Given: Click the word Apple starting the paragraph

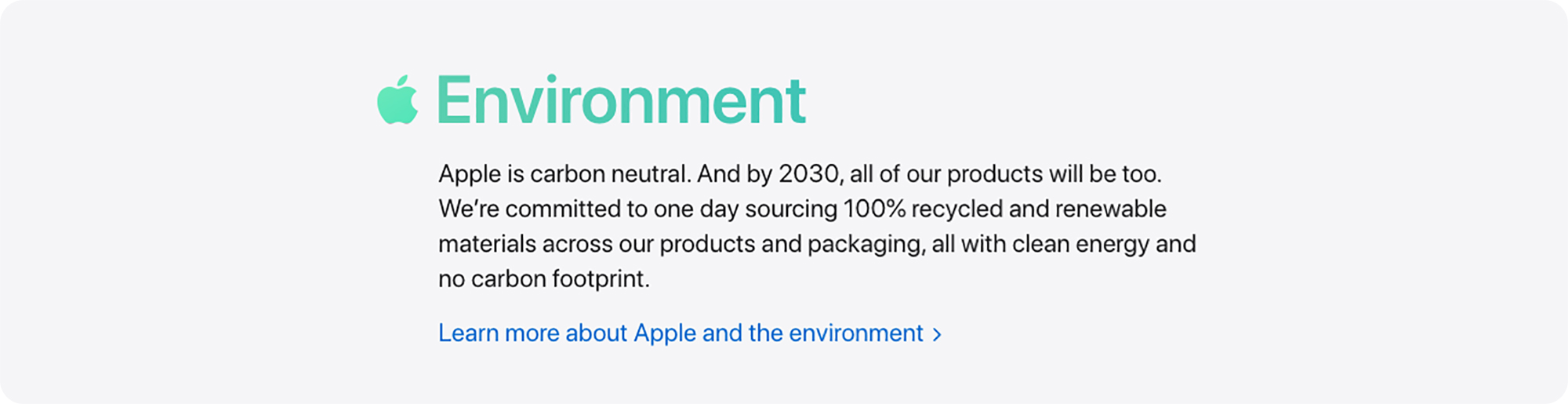Looking at the screenshot, I should tap(470, 173).
